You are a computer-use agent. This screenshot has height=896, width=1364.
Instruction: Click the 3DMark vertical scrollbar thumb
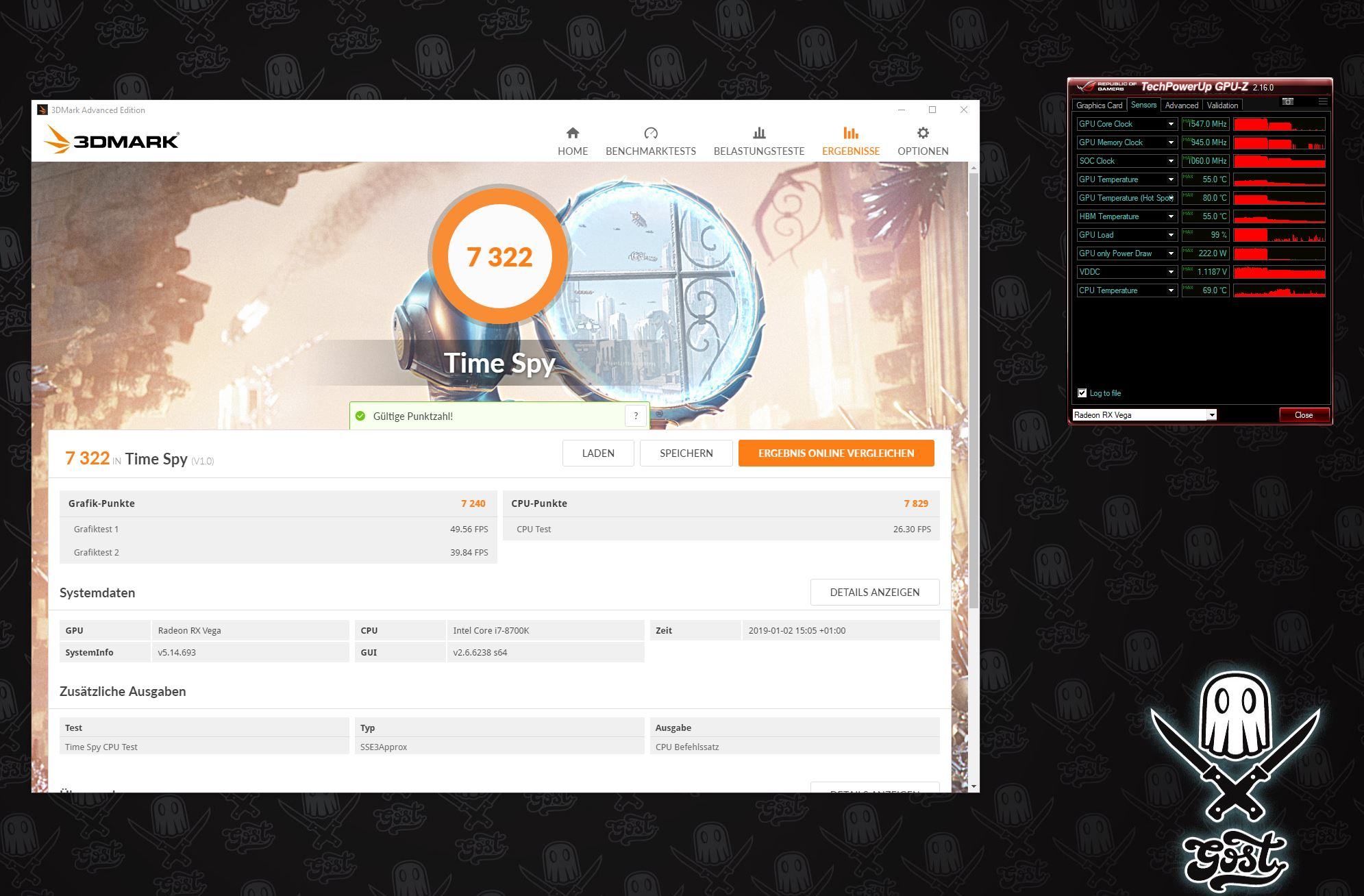point(974,390)
